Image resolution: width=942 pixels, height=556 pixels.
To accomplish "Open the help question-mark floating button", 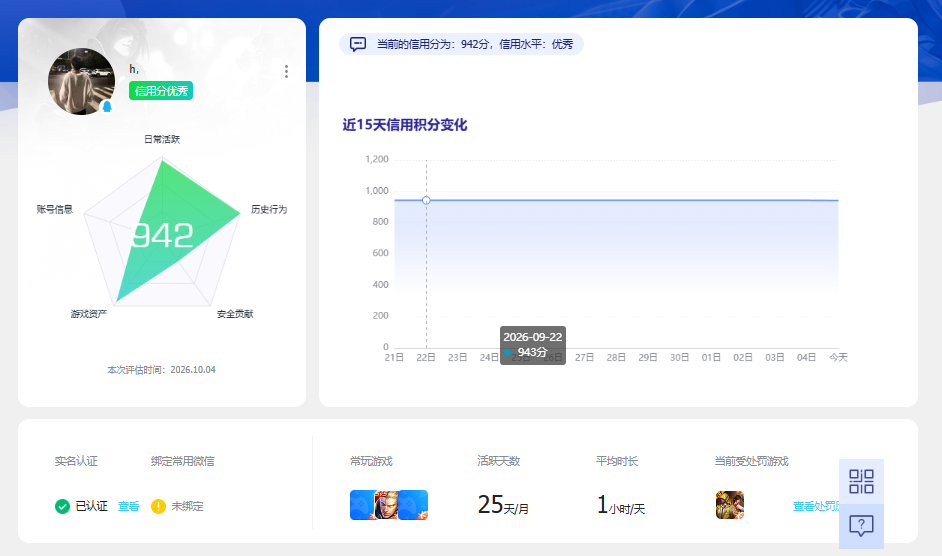I will [861, 526].
